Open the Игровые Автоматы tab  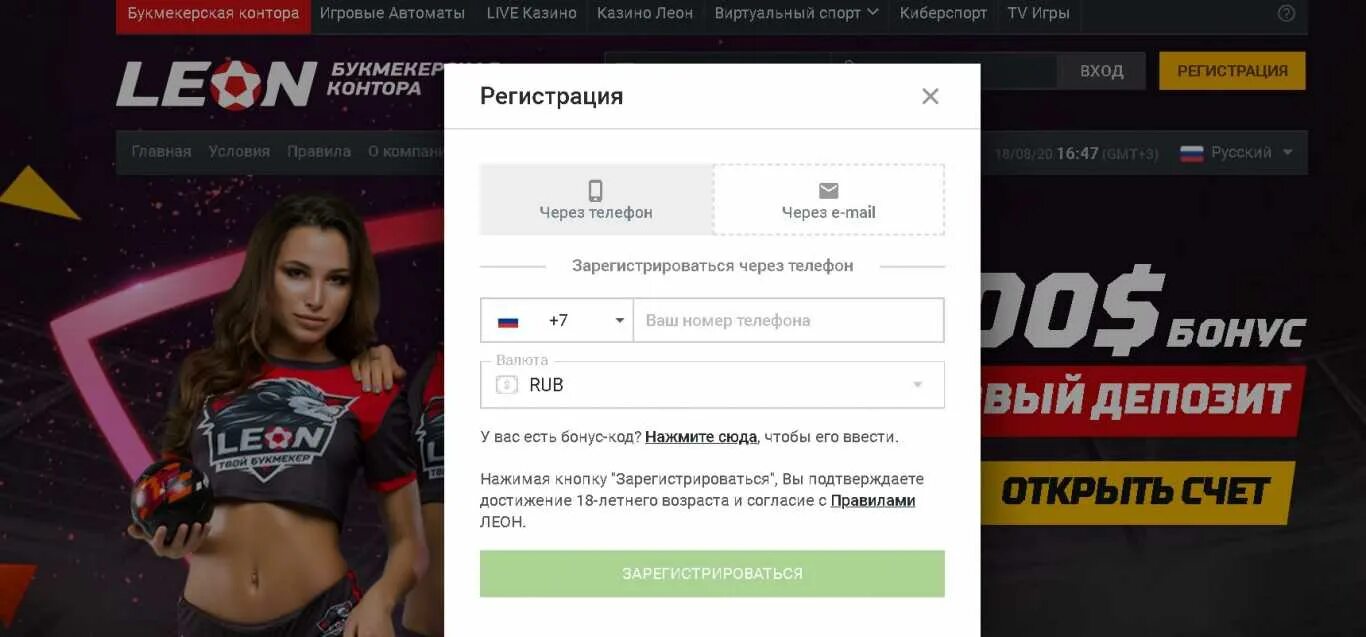[392, 13]
